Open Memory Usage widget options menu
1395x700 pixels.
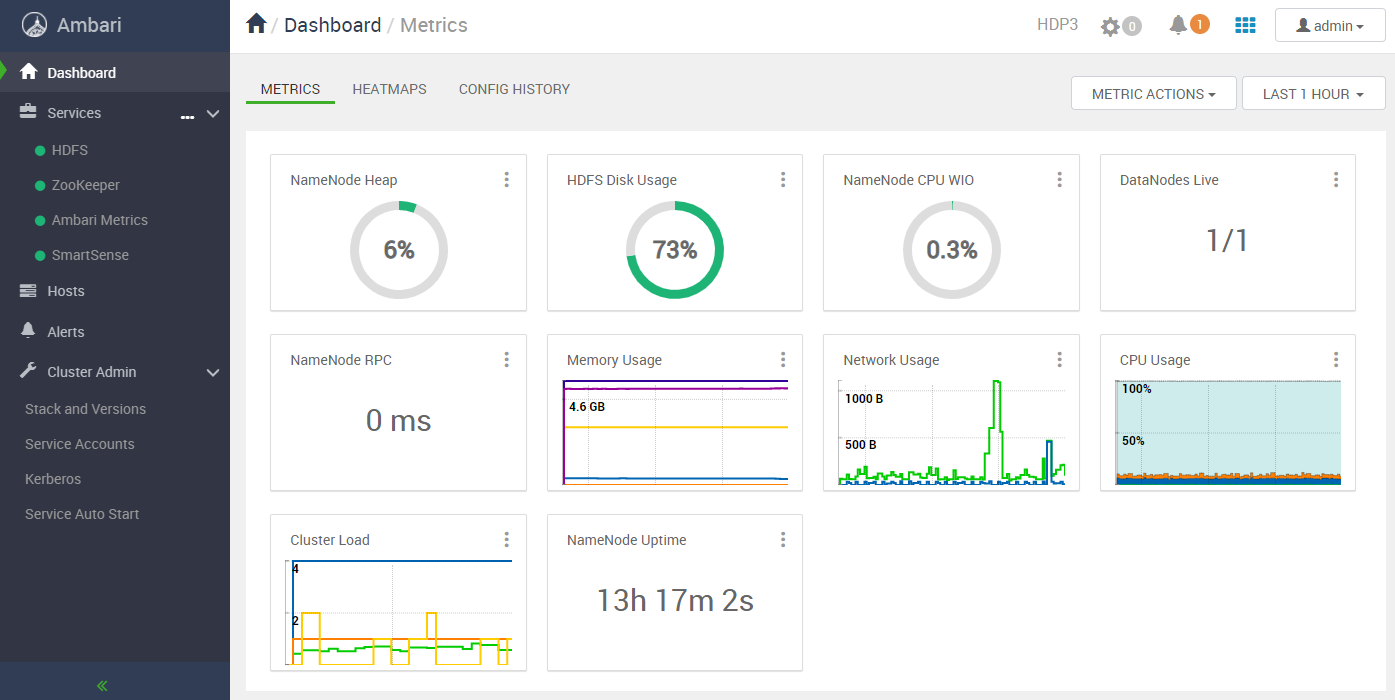[x=783, y=360]
